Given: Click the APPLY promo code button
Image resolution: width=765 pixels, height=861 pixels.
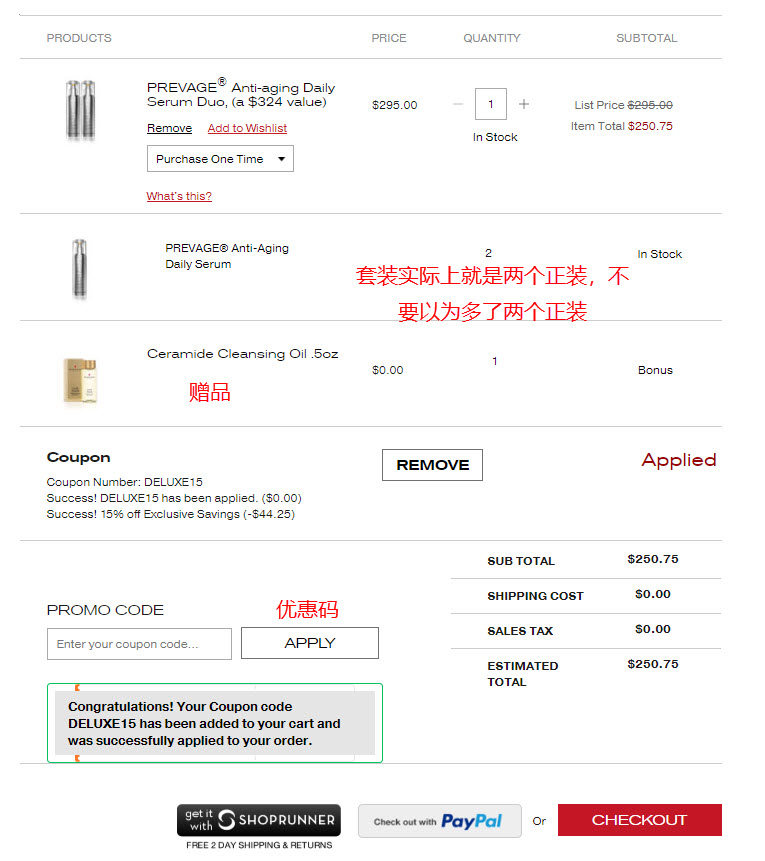Looking at the screenshot, I should 310,643.
